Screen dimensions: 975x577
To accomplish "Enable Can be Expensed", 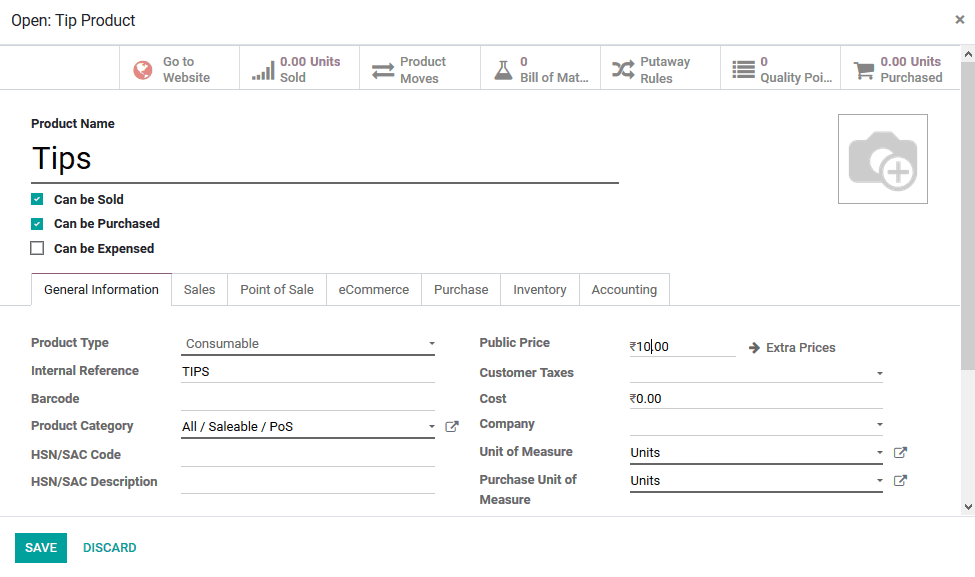I will point(37,247).
